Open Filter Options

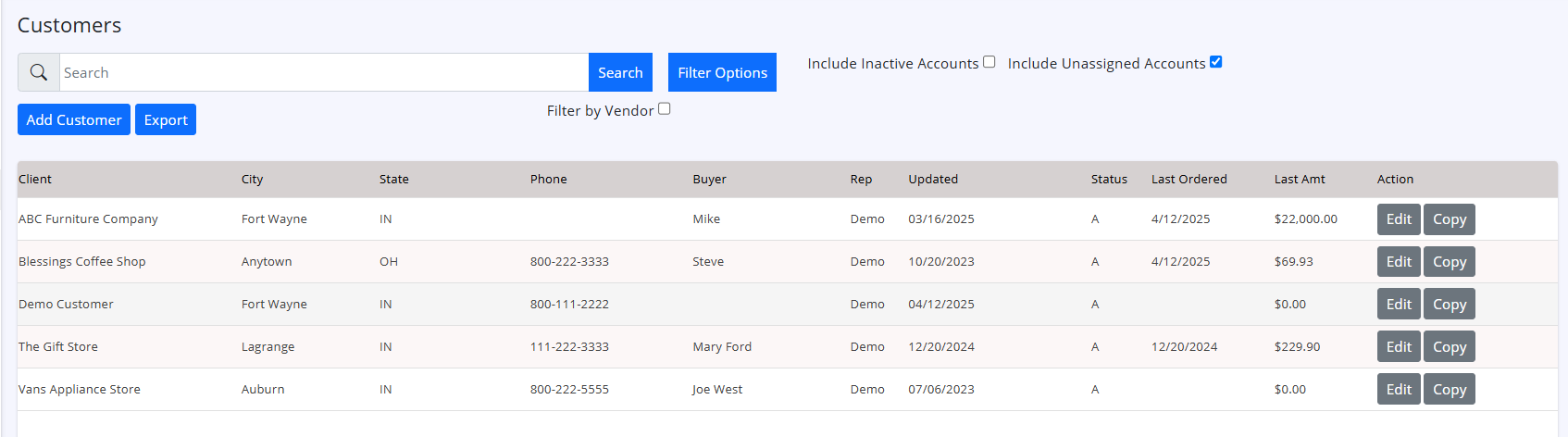point(722,72)
